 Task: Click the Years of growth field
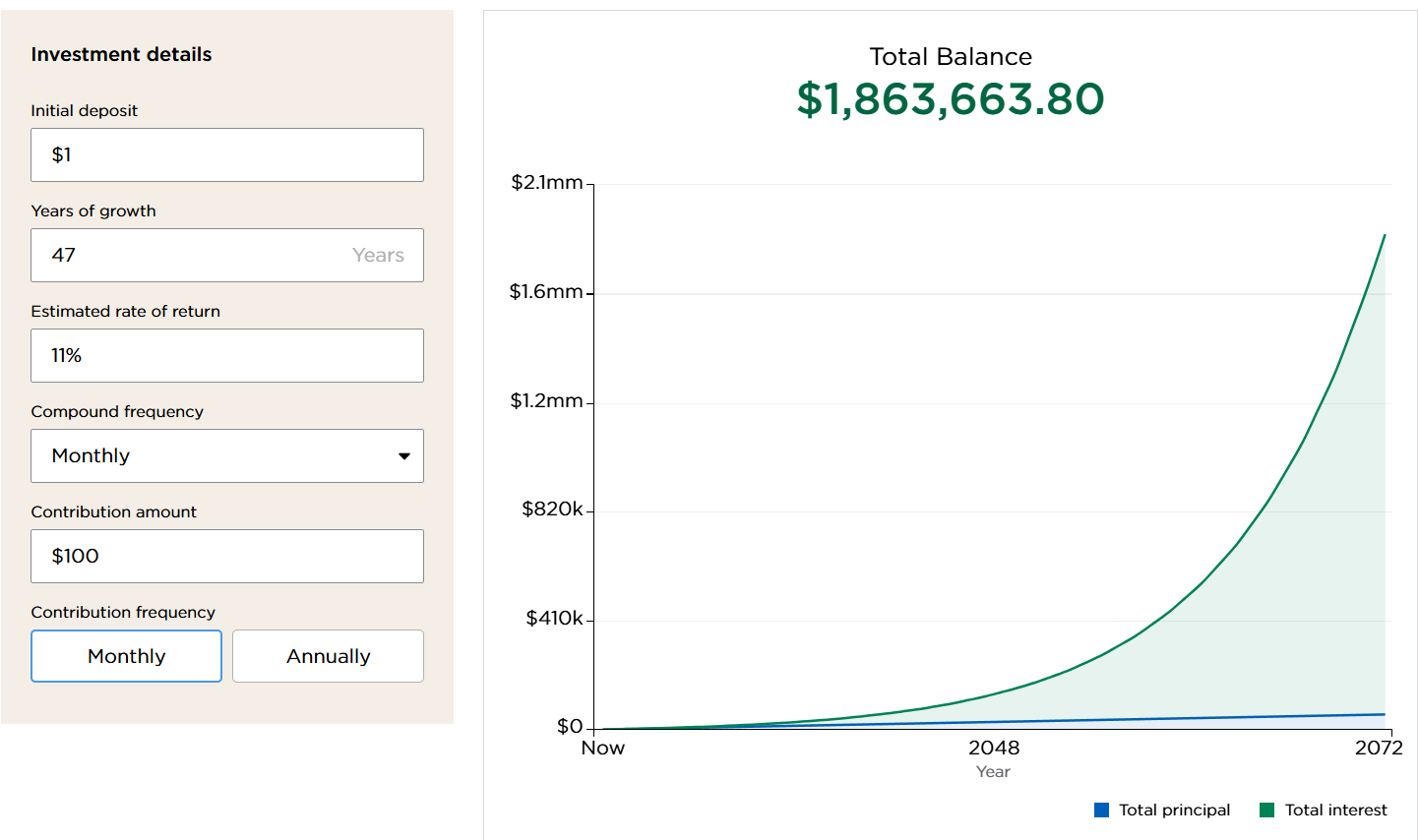coord(197,255)
